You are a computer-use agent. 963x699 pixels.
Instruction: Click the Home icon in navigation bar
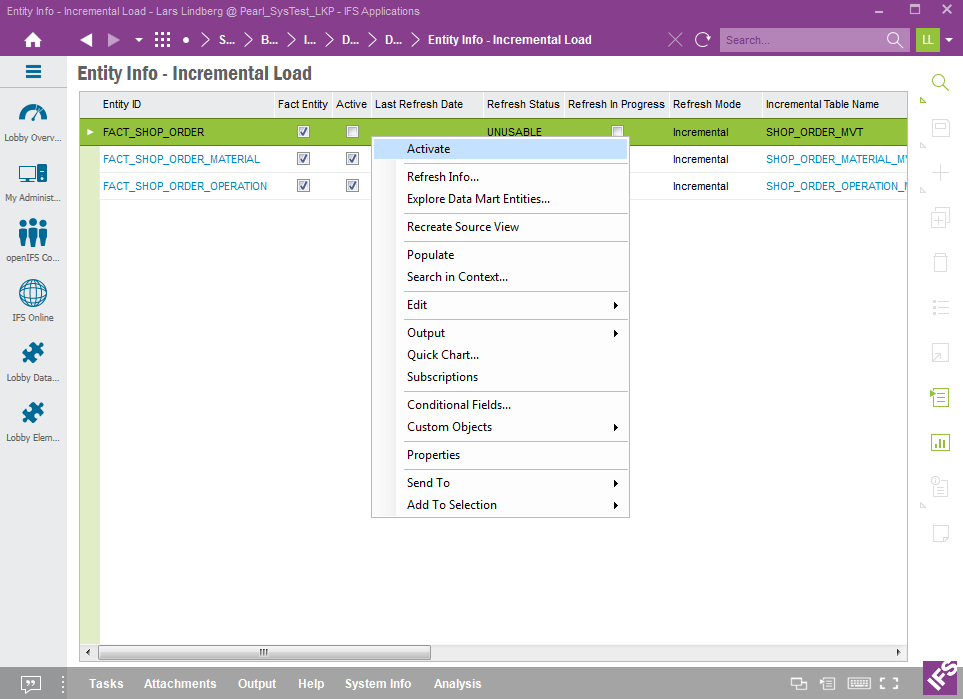coord(33,40)
